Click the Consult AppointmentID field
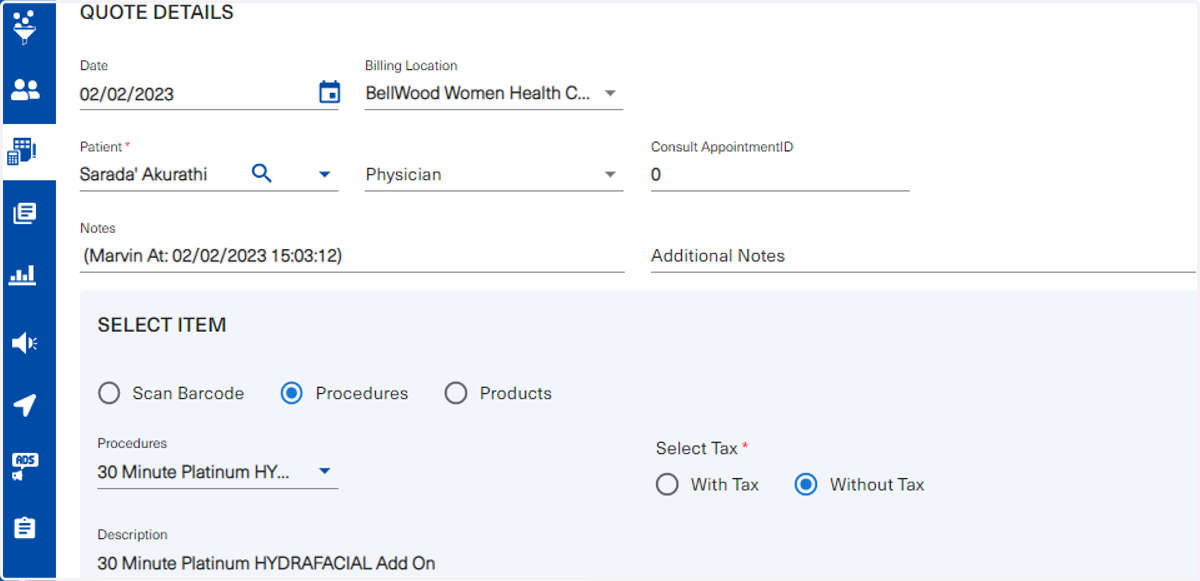Screen dimensions: 1200x581 pyautogui.click(x=780, y=174)
